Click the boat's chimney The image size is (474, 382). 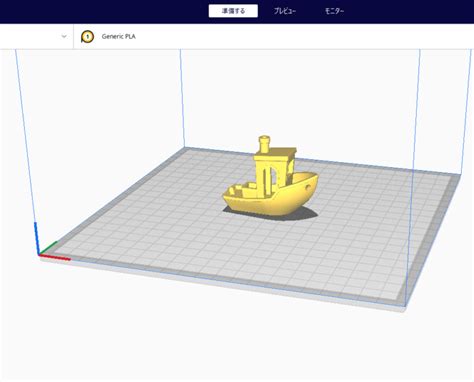264,144
